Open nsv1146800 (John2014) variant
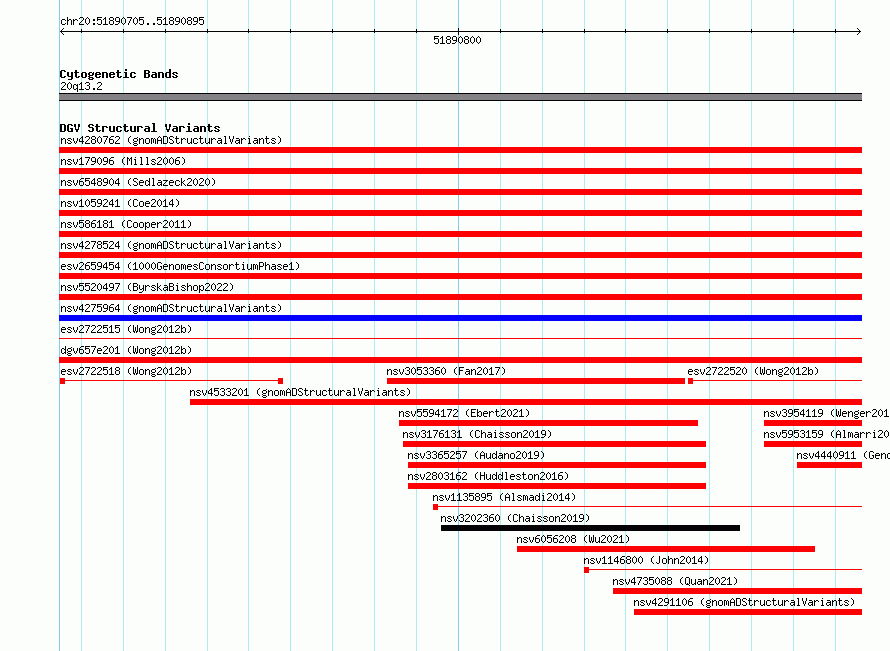The height and width of the screenshot is (651, 890). [x=646, y=560]
